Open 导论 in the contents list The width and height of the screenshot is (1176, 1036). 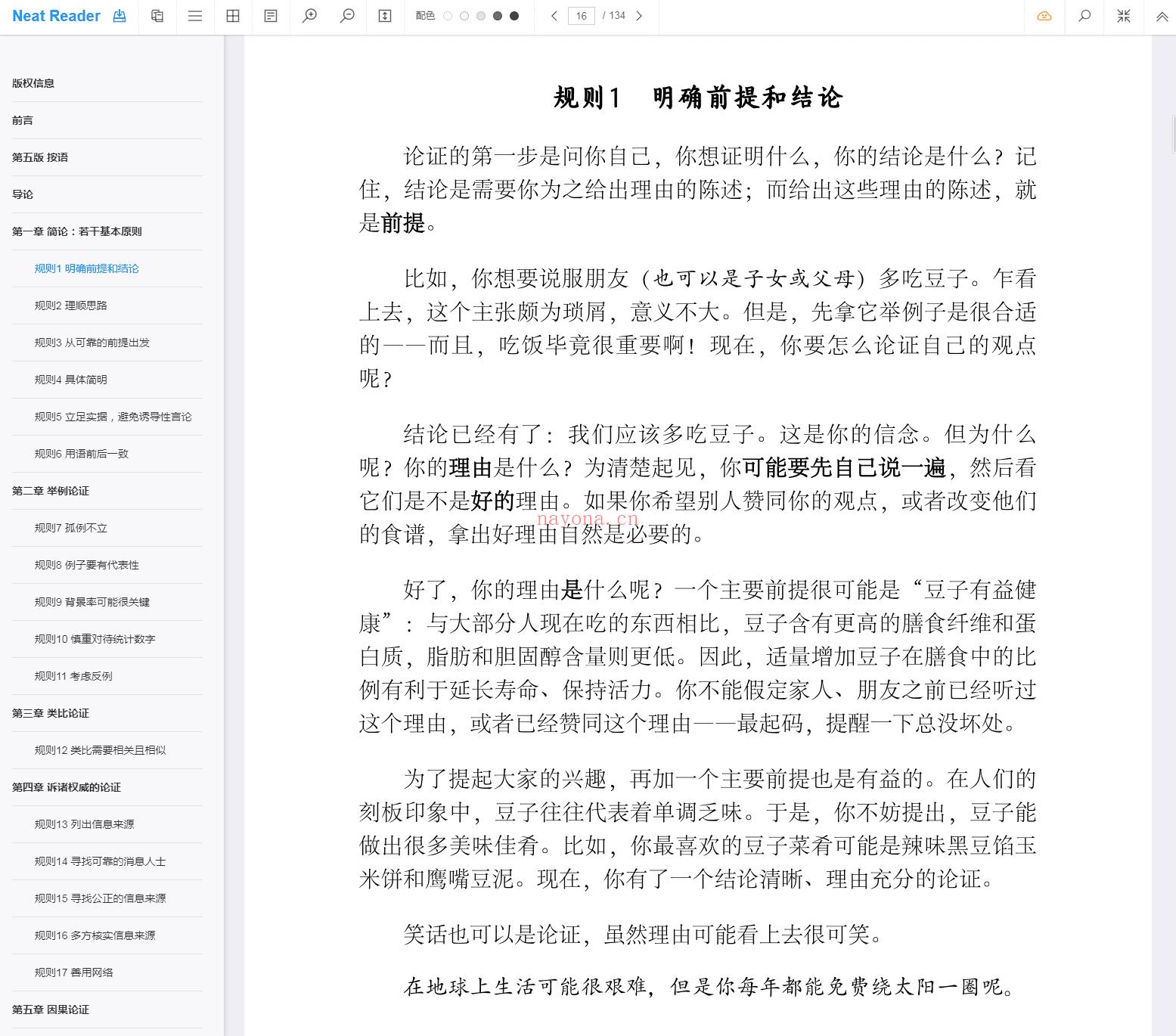pyautogui.click(x=23, y=194)
